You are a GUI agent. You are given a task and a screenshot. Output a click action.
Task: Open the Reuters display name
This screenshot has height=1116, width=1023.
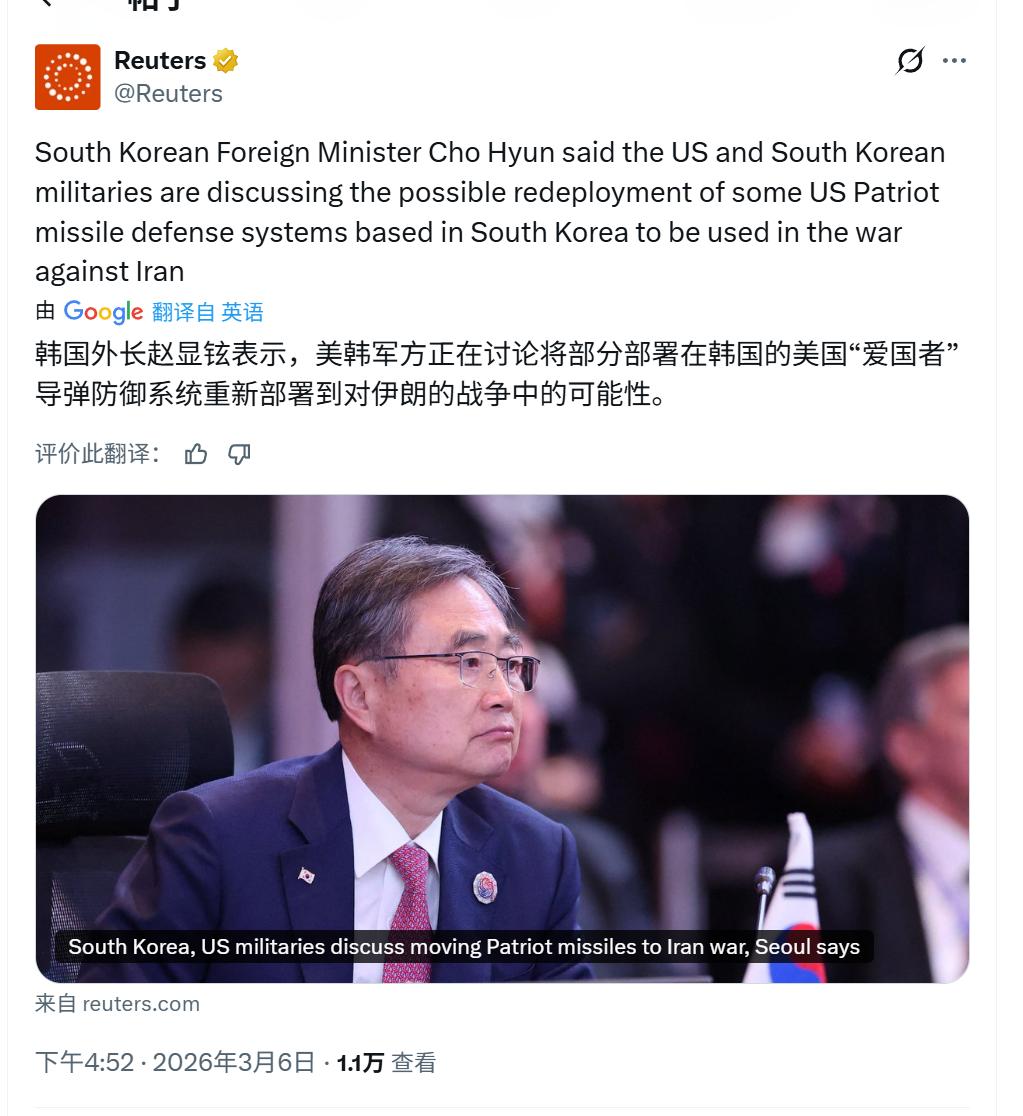[x=160, y=60]
